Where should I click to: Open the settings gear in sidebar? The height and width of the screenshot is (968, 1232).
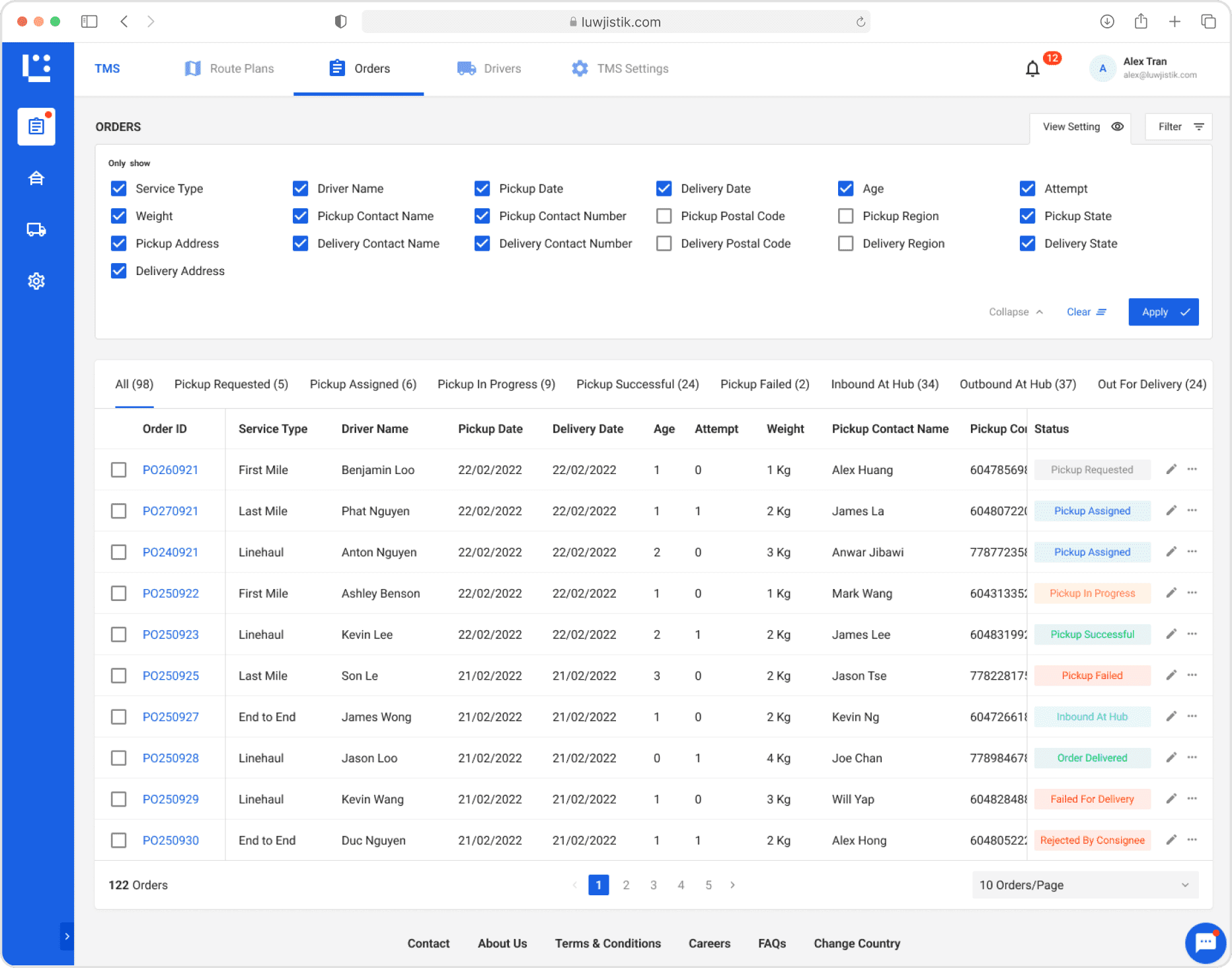click(36, 281)
